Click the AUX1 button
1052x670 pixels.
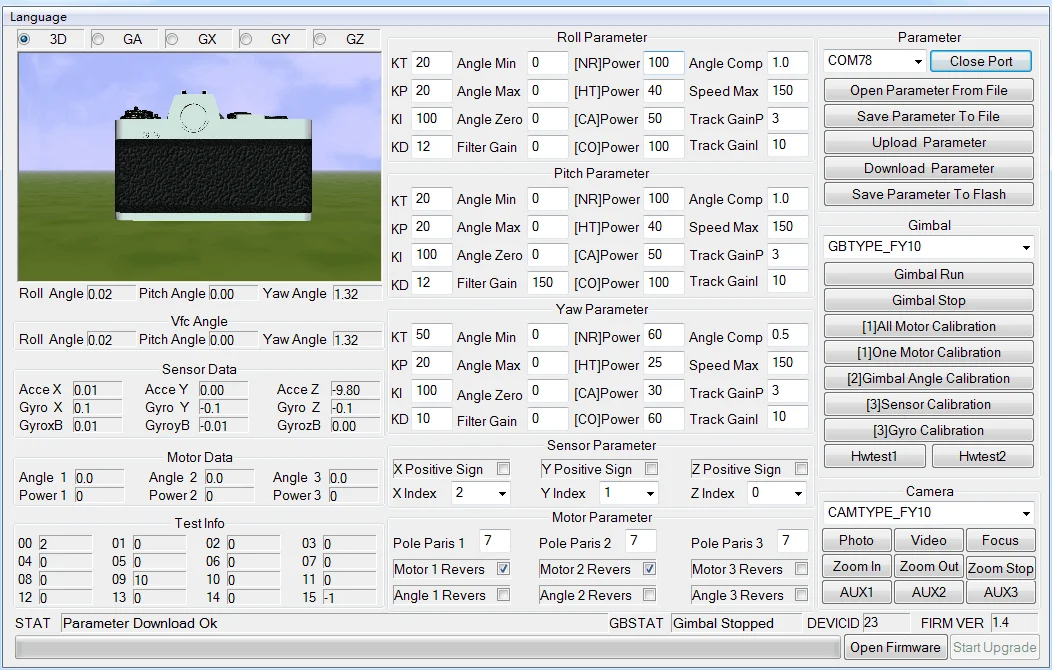point(857,592)
